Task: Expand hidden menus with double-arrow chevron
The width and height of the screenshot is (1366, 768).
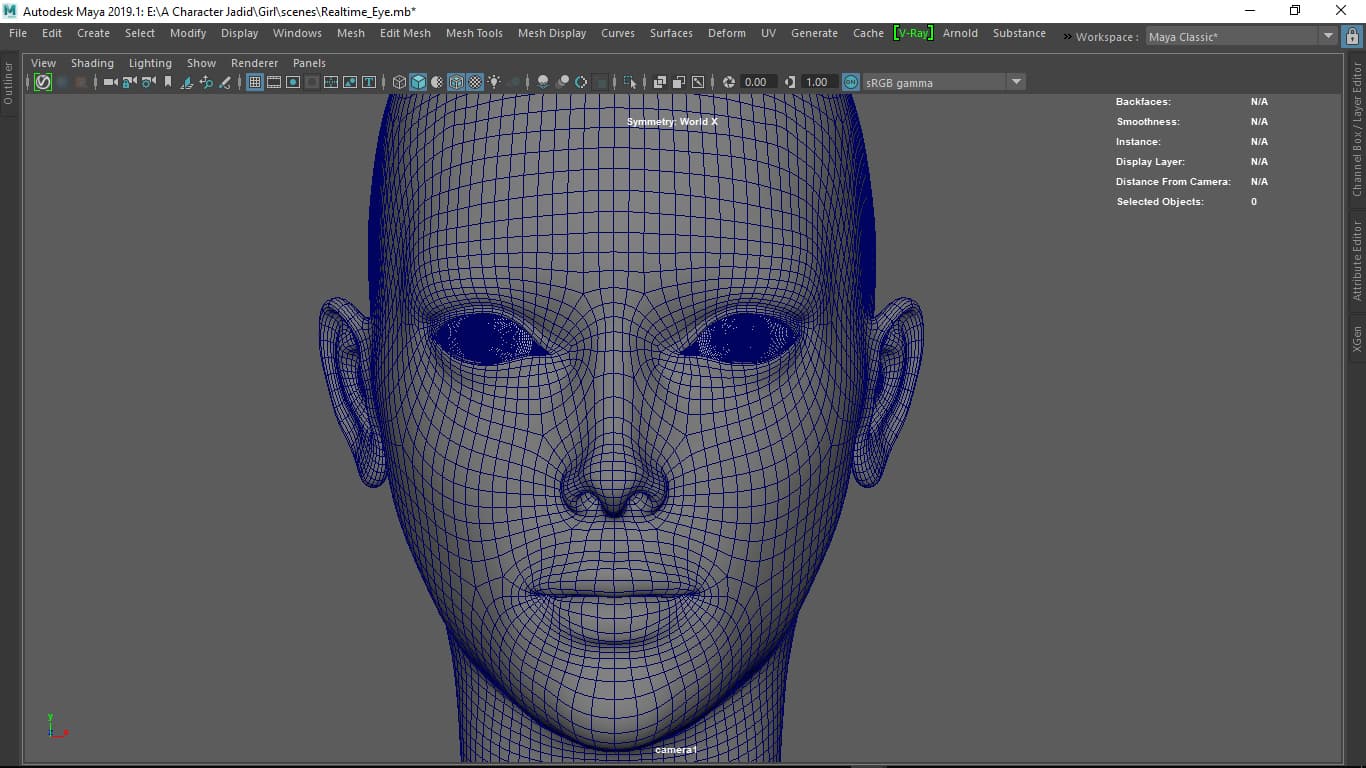Action: click(x=1066, y=37)
